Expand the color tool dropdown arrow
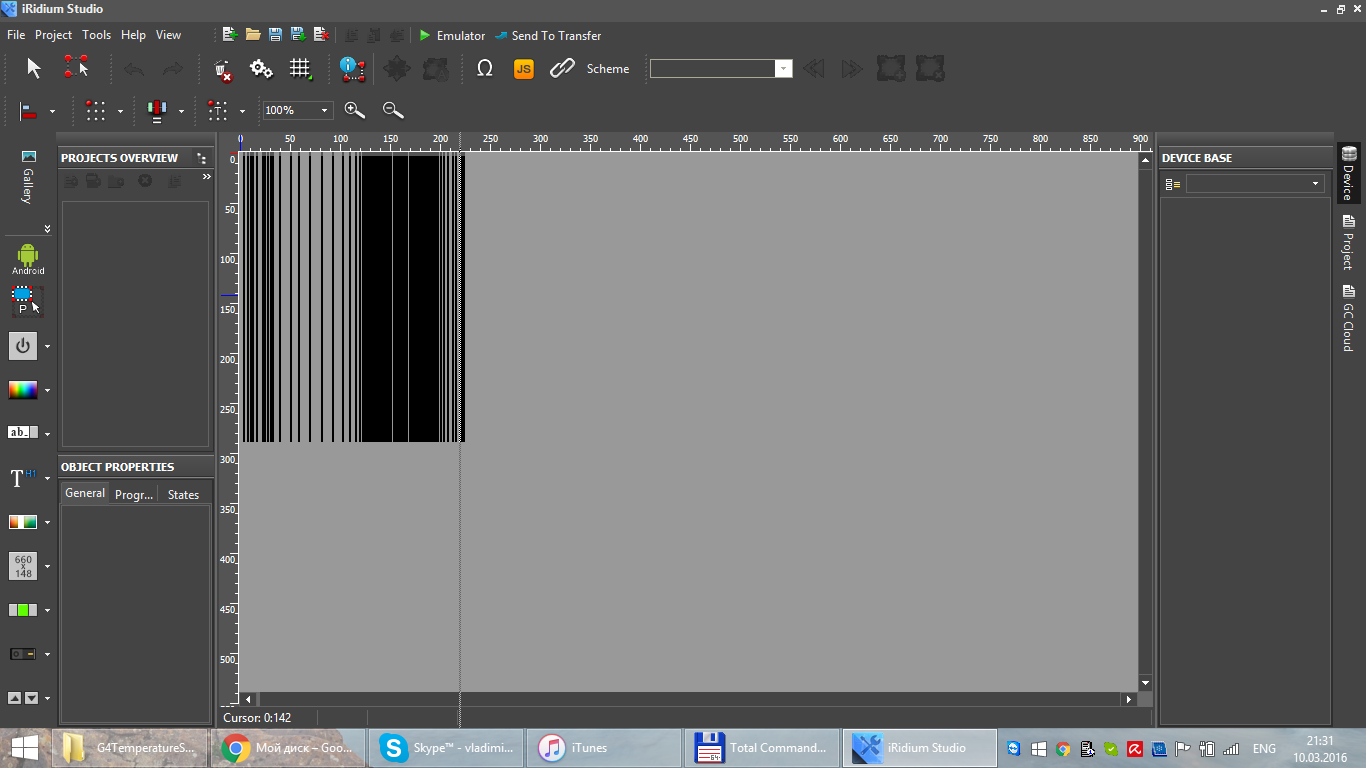Screen dimensions: 1366x768 pyautogui.click(x=47, y=391)
